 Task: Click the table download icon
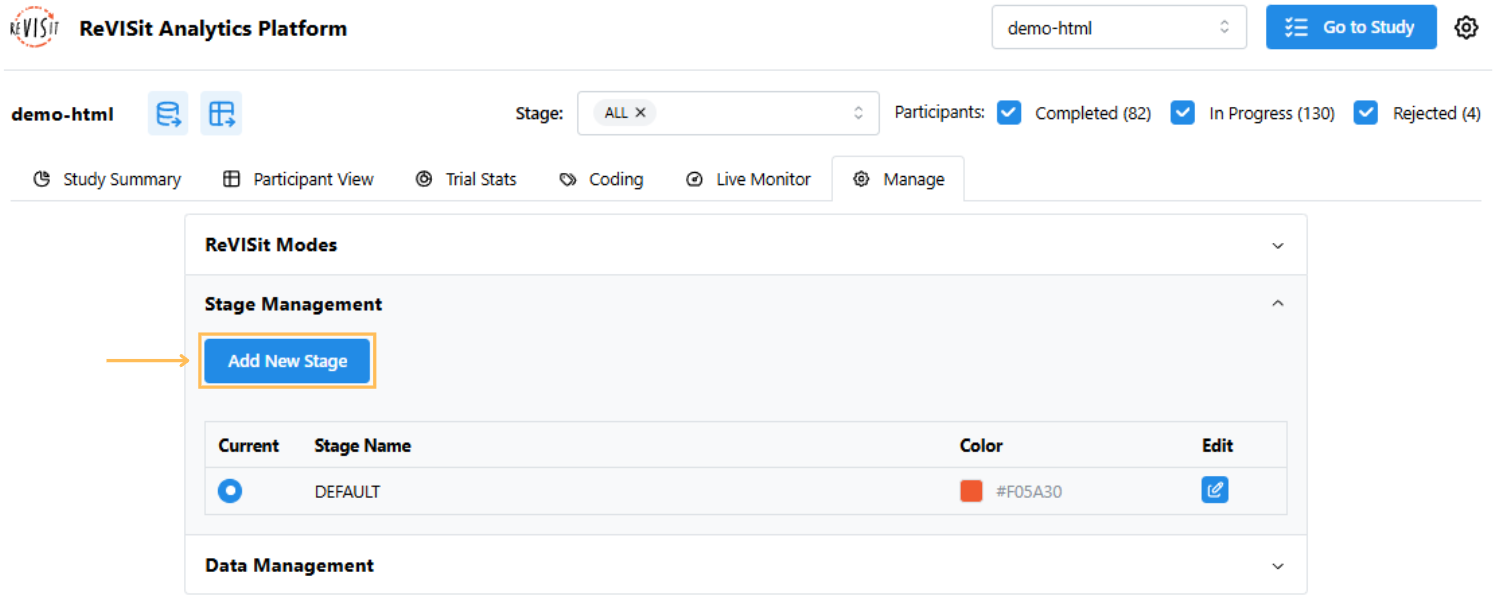(221, 114)
